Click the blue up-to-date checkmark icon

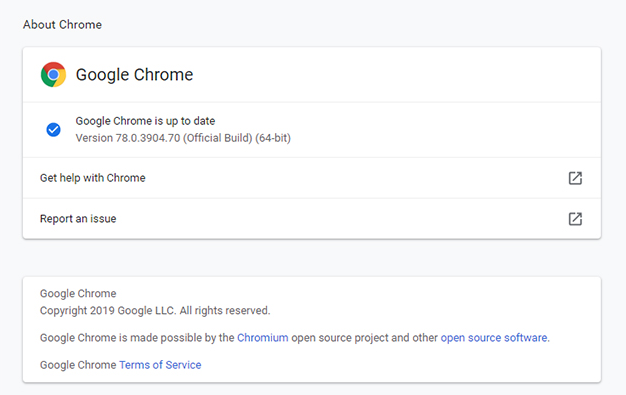(x=53, y=129)
